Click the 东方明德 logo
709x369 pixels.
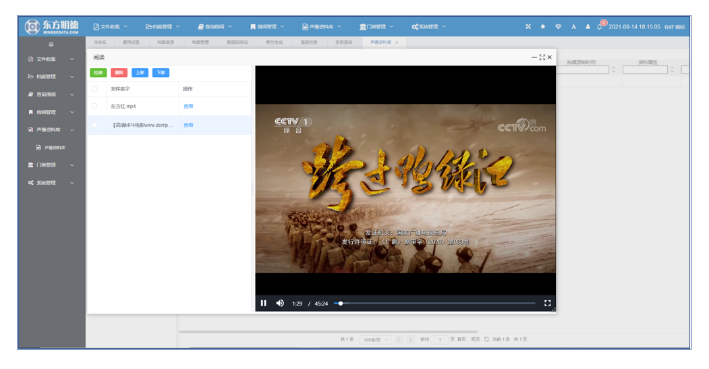(52, 27)
